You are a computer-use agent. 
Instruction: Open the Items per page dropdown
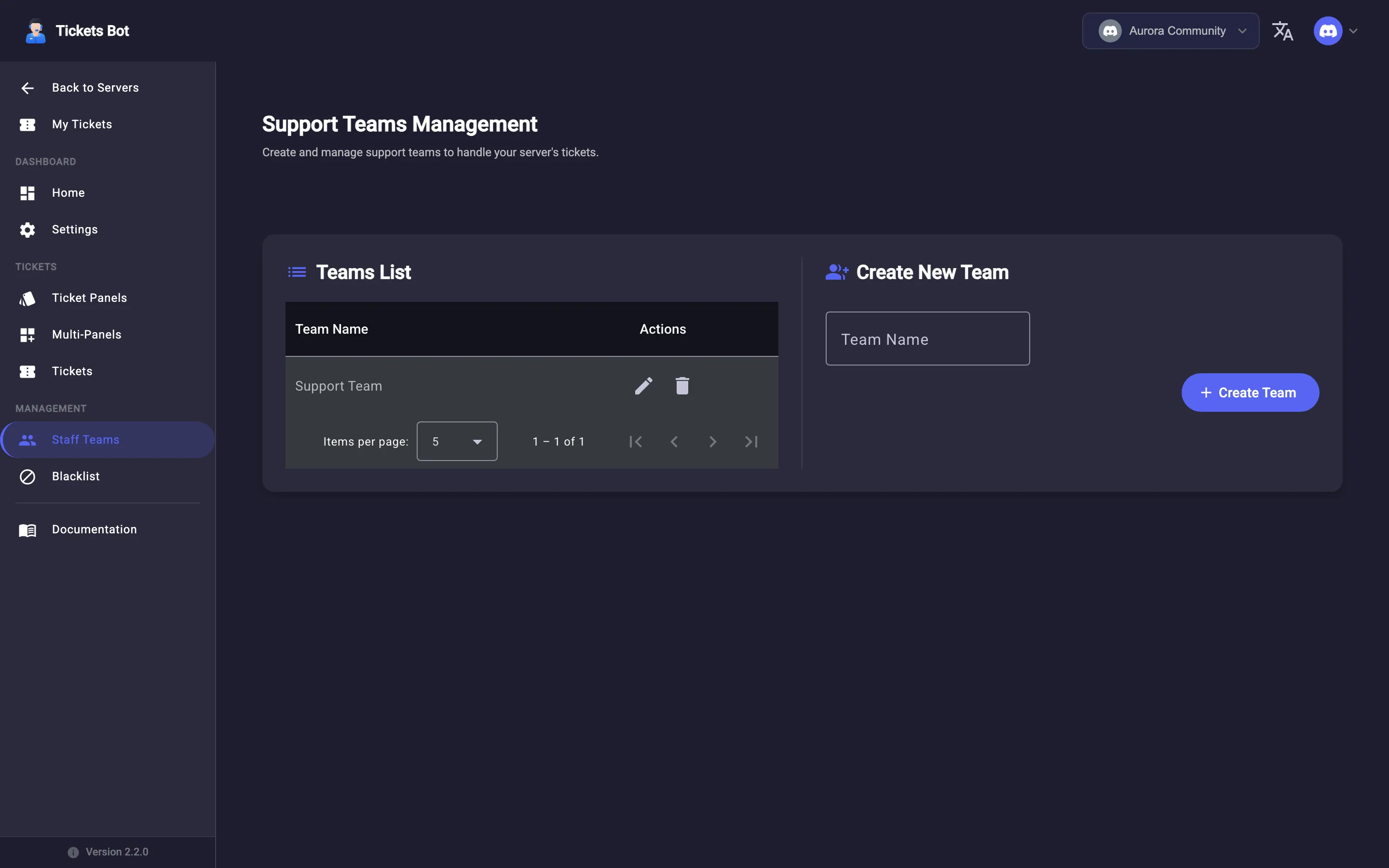457,441
